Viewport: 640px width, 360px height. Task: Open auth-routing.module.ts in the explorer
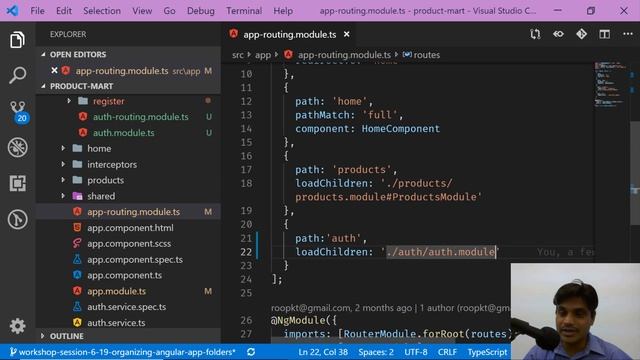140,117
